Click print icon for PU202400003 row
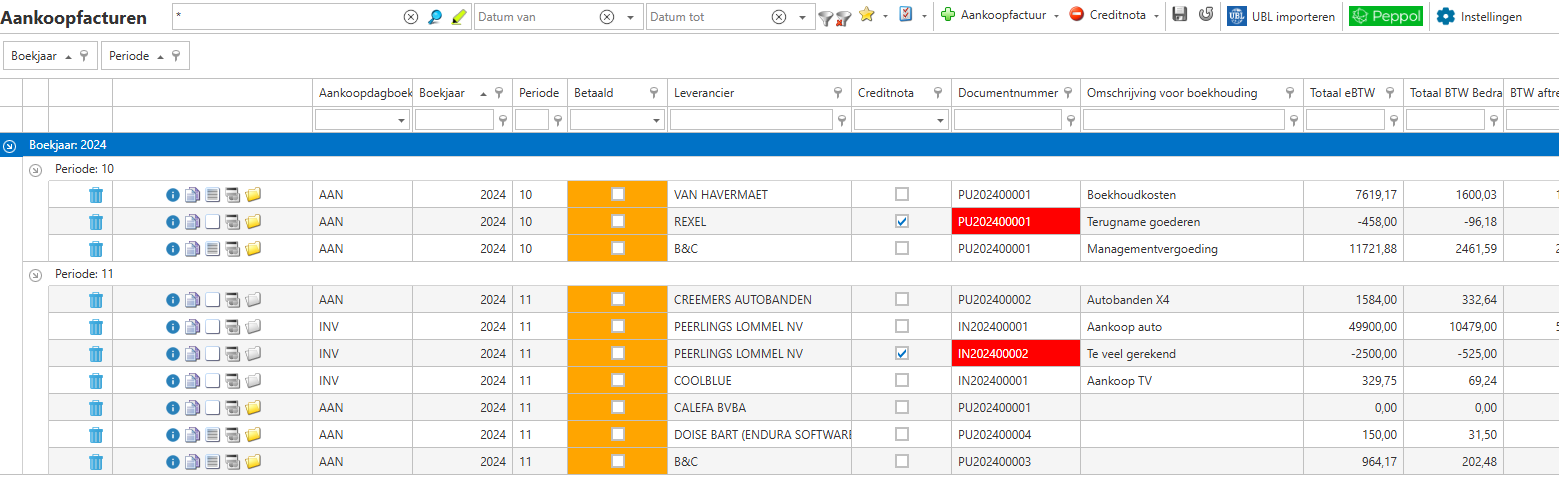 232,462
